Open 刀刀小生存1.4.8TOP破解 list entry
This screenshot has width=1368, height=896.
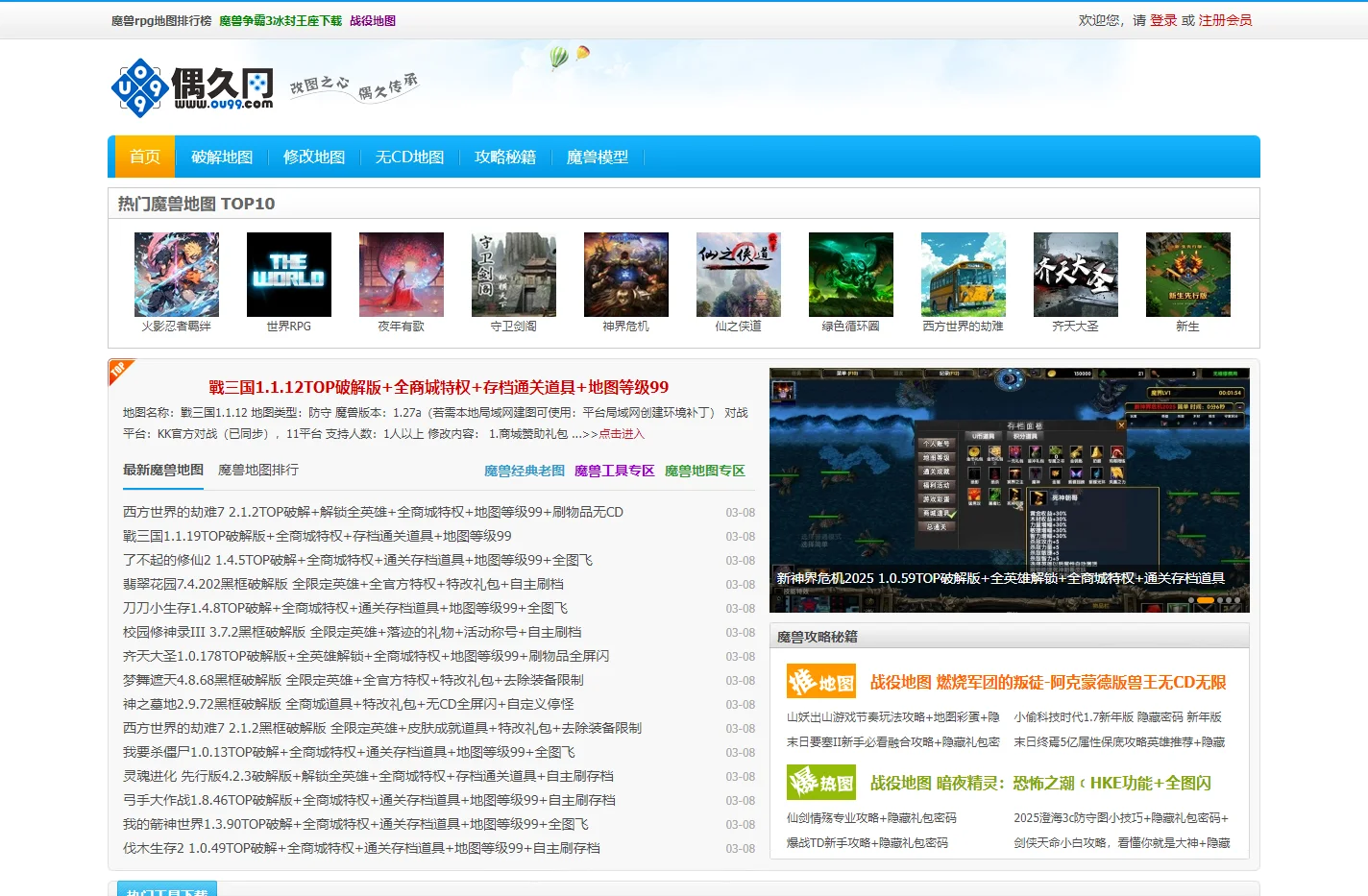tap(345, 608)
